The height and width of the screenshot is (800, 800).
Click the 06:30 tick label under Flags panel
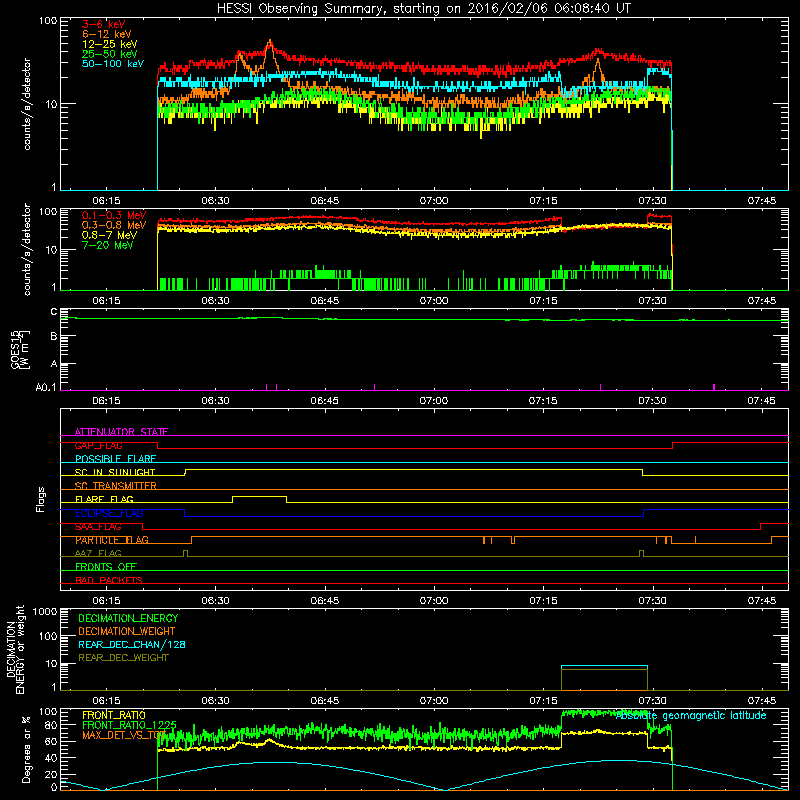pos(215,601)
